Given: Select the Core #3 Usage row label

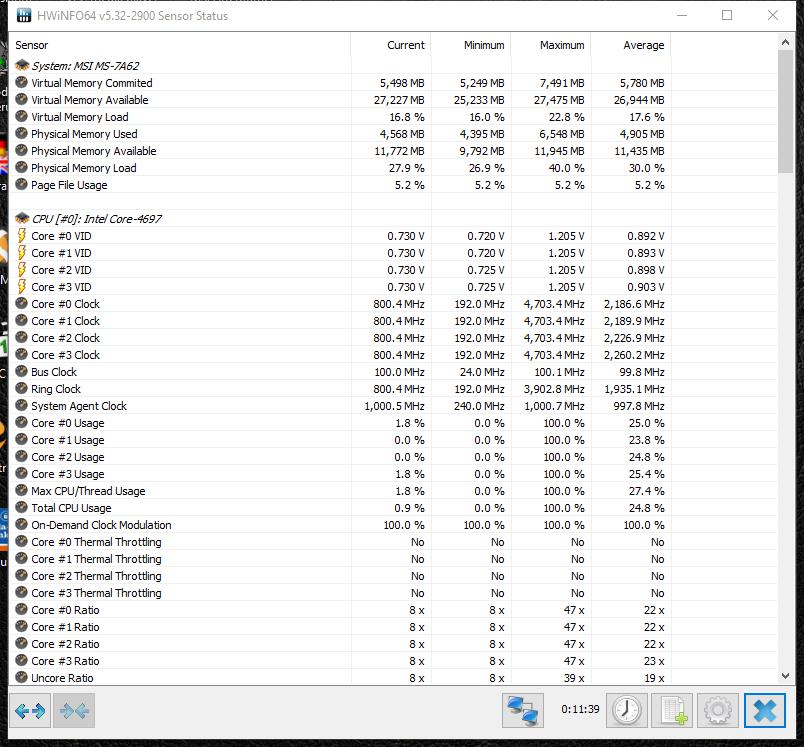Looking at the screenshot, I should click(68, 474).
